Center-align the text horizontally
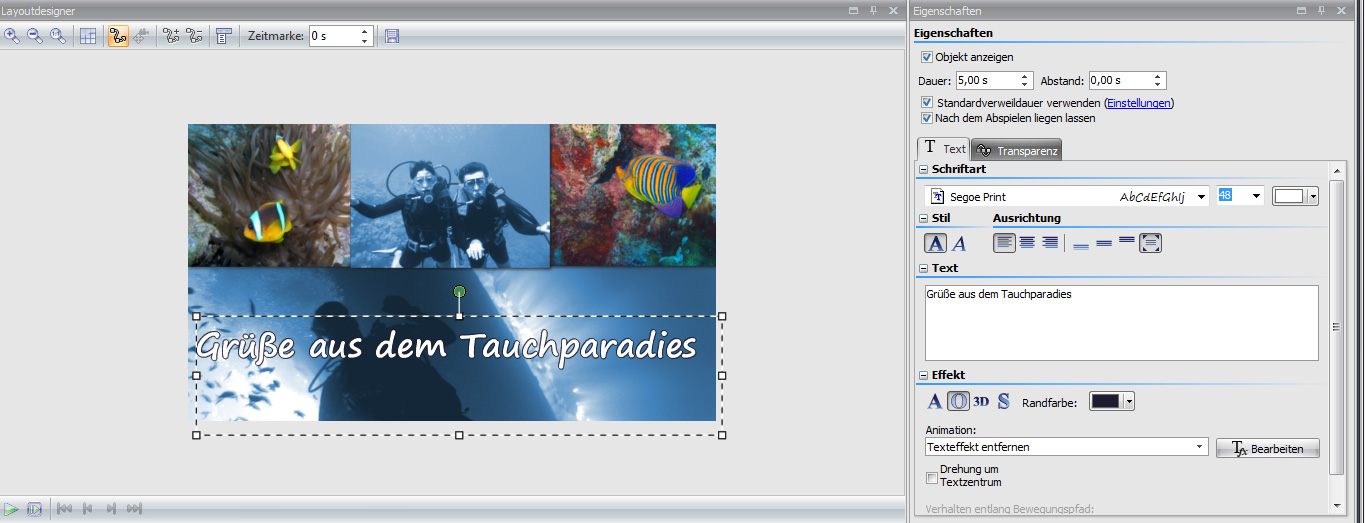Screen dimensions: 1365x523 pos(1027,243)
